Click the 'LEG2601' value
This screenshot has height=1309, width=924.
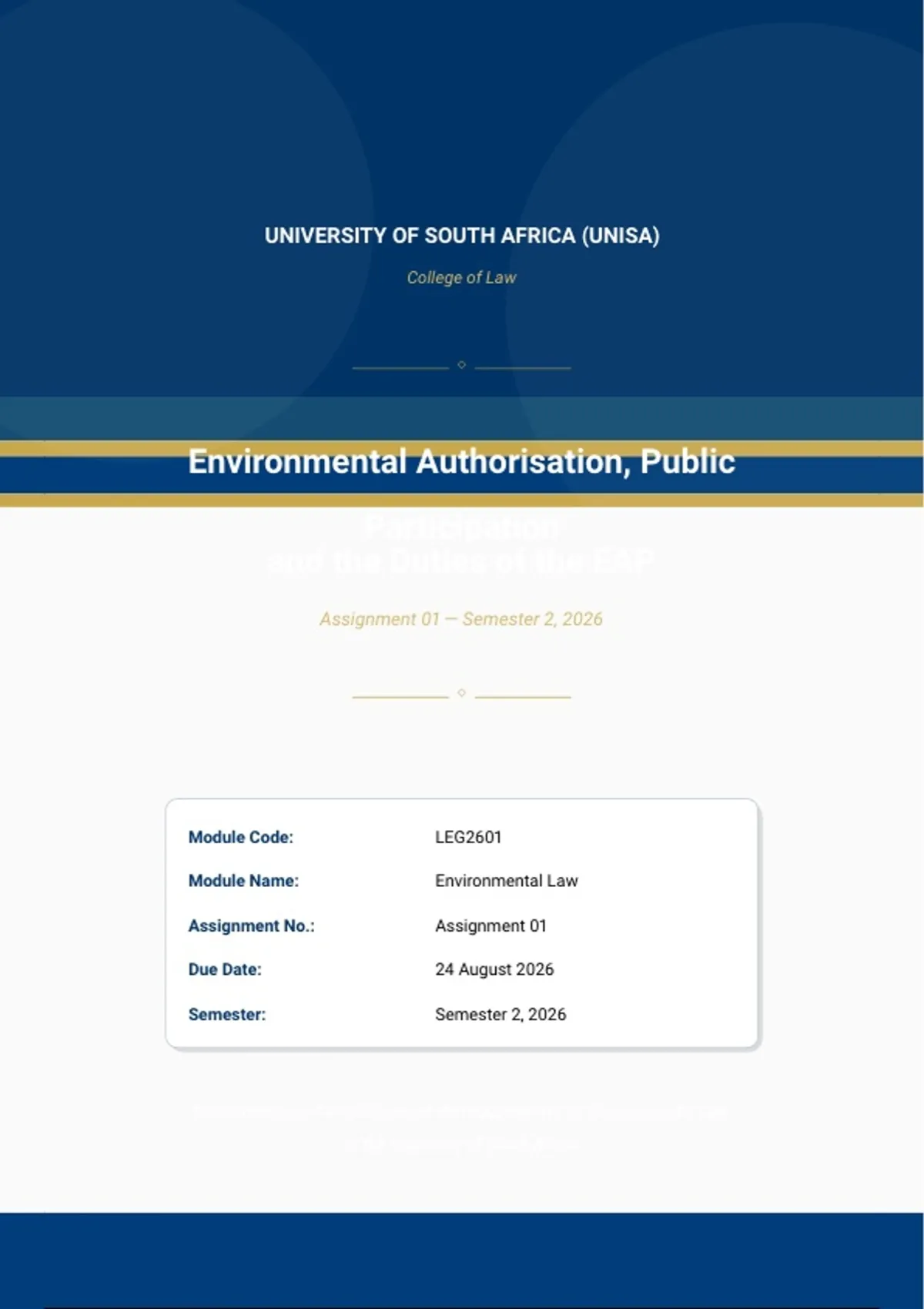468,837
